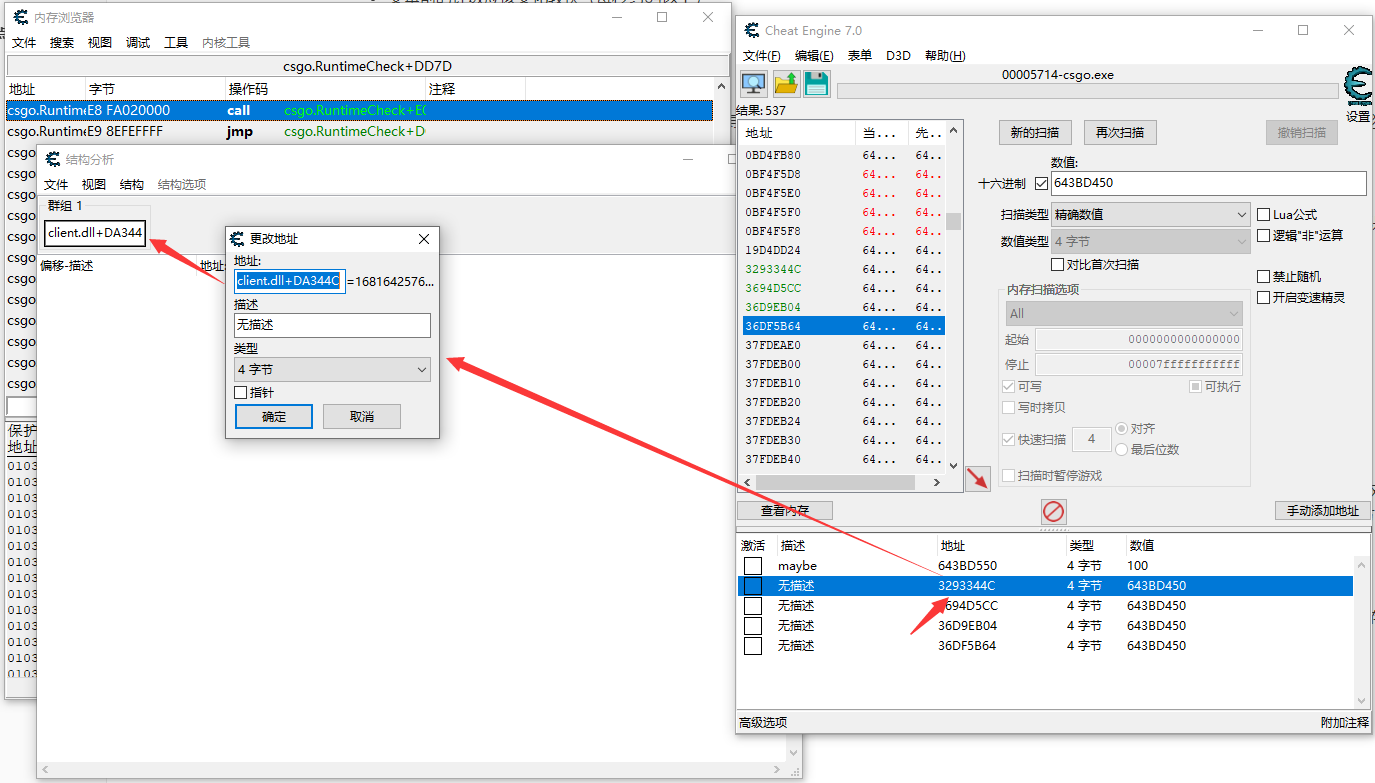Screen dimensions: 1375x783
Task: Select address list row 36D9EB04
Action: pyautogui.click(x=1045, y=626)
